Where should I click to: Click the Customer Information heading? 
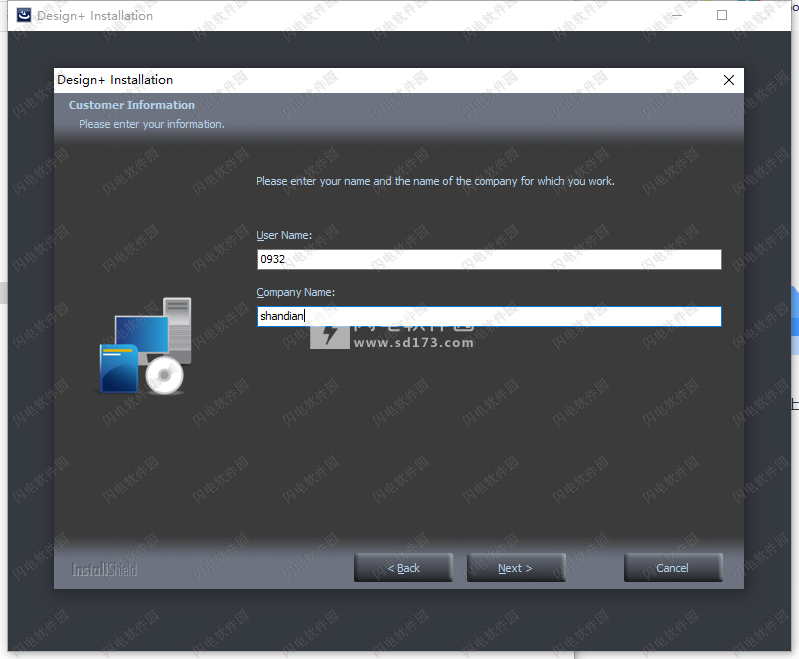[x=131, y=105]
